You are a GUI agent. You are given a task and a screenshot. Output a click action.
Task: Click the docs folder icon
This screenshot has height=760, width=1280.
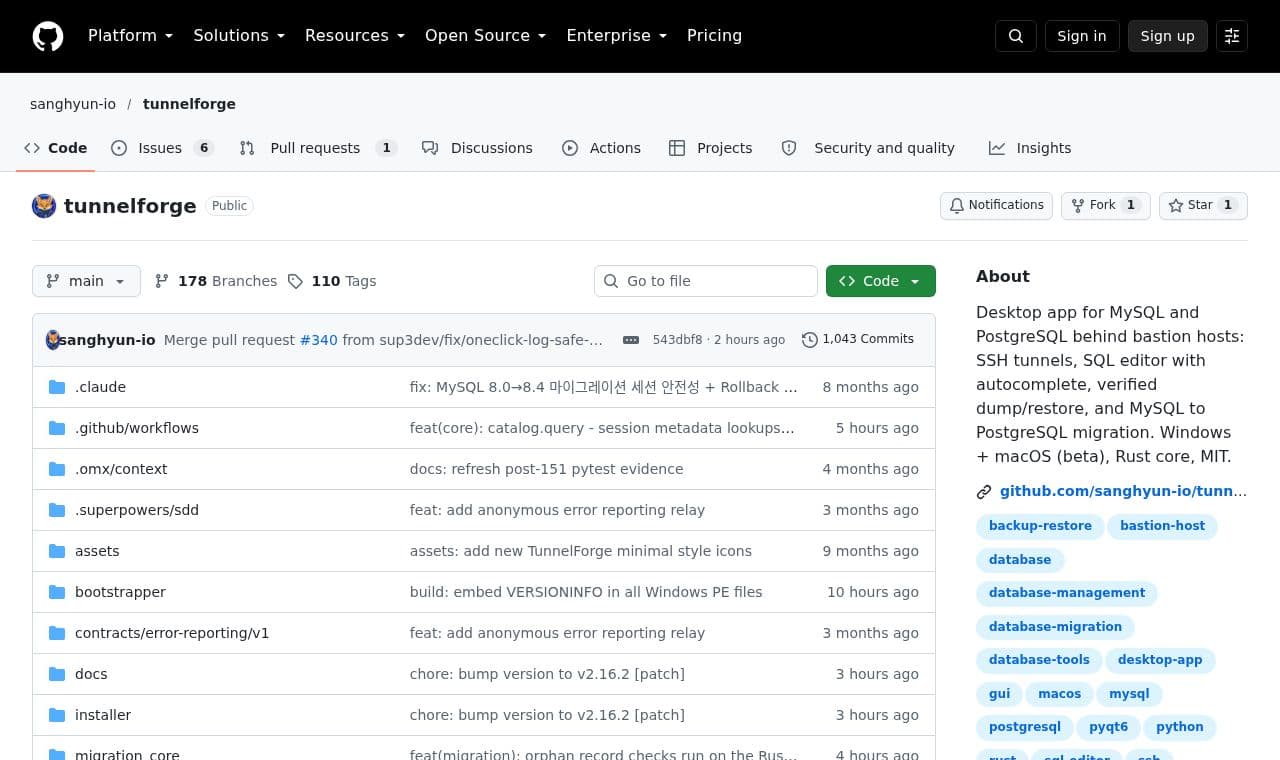pyautogui.click(x=57, y=674)
